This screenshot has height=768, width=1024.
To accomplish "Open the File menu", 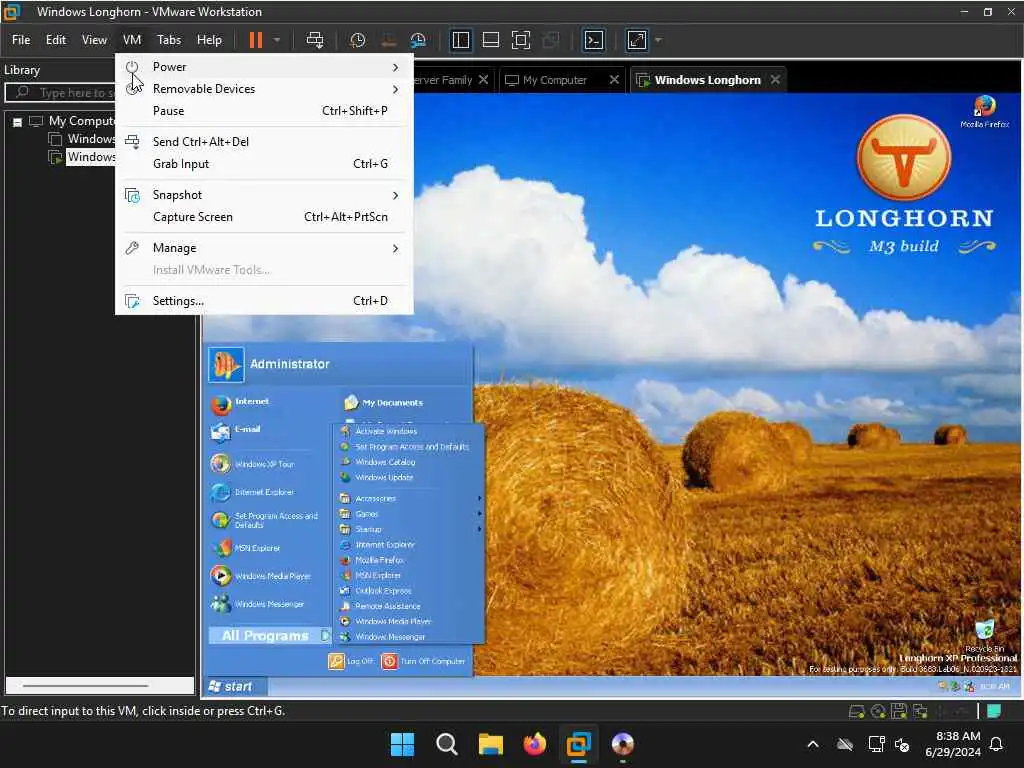I will (x=21, y=40).
